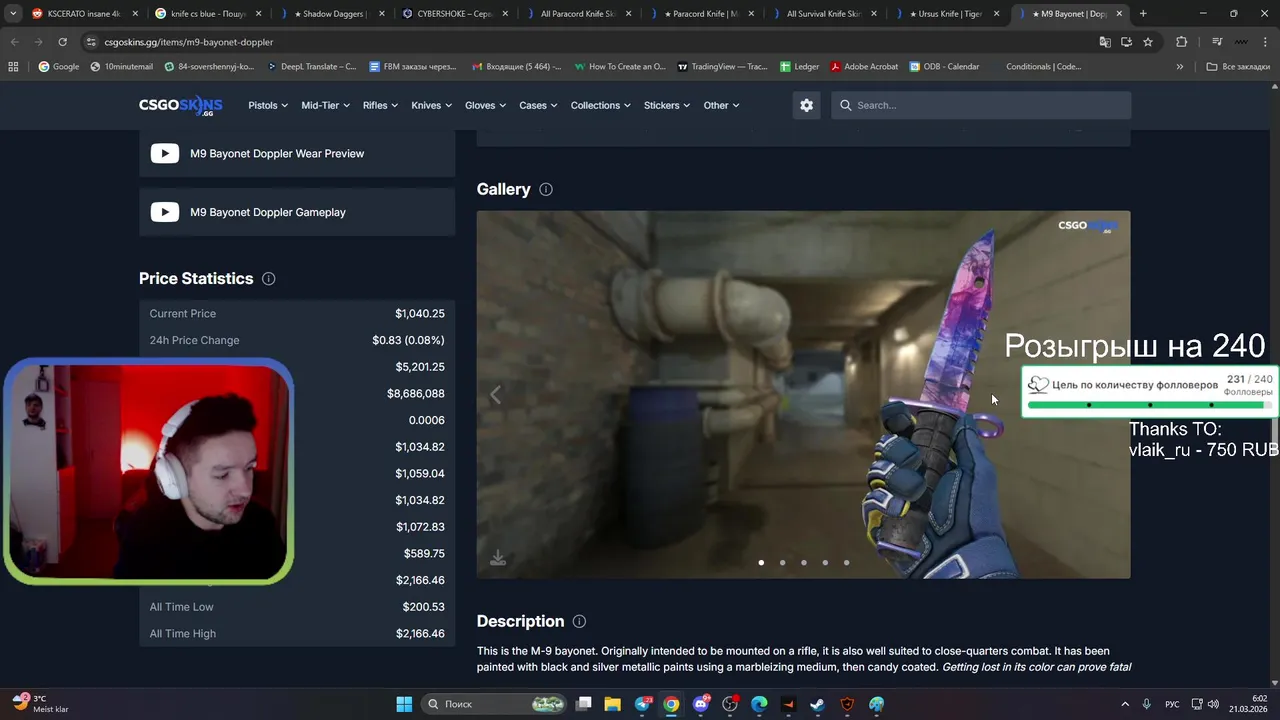Open the Все закладки bookmarks folder
The image size is (1280, 720).
coord(1238,66)
